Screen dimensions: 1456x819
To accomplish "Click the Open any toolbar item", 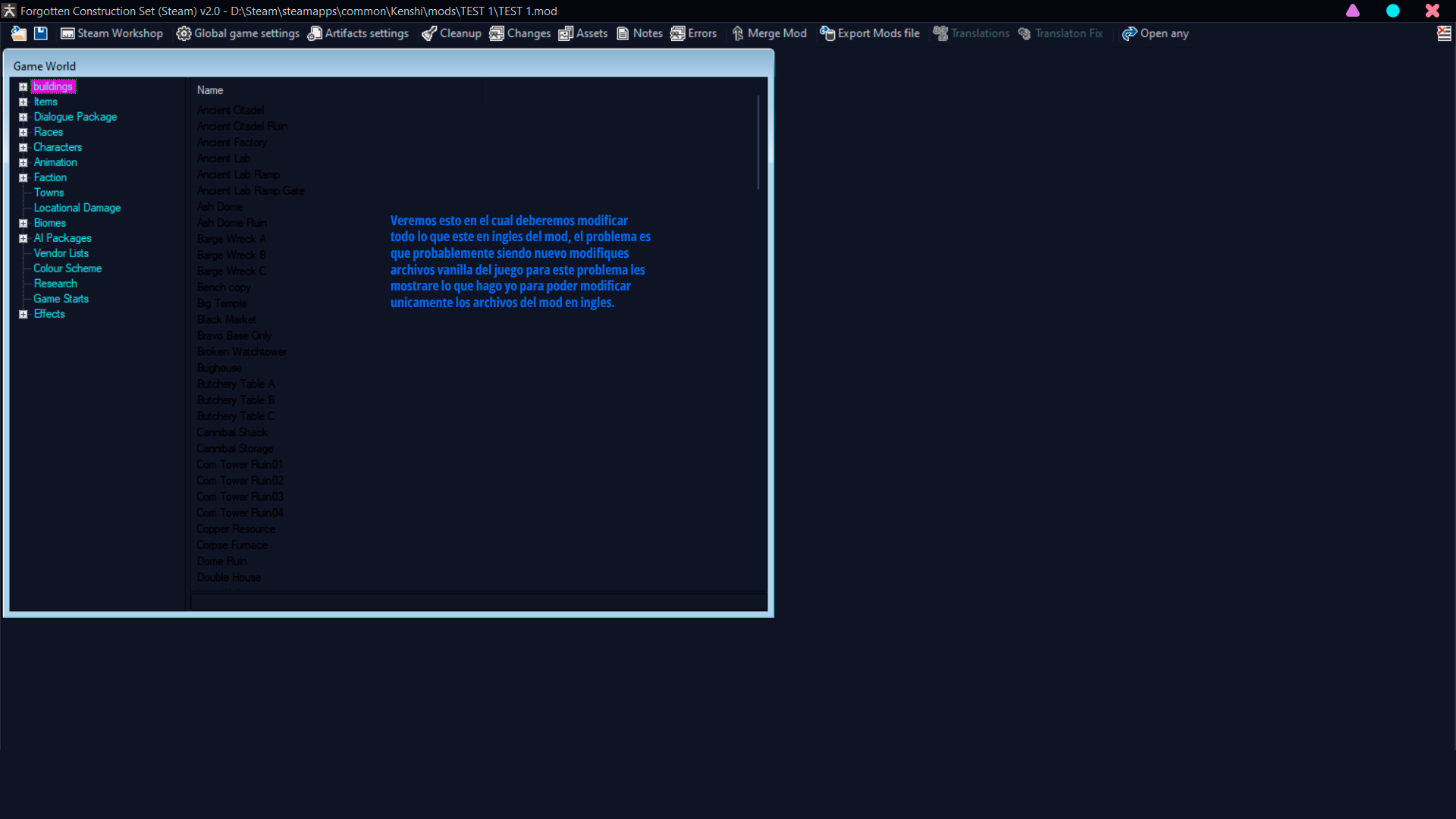I will point(1156,33).
